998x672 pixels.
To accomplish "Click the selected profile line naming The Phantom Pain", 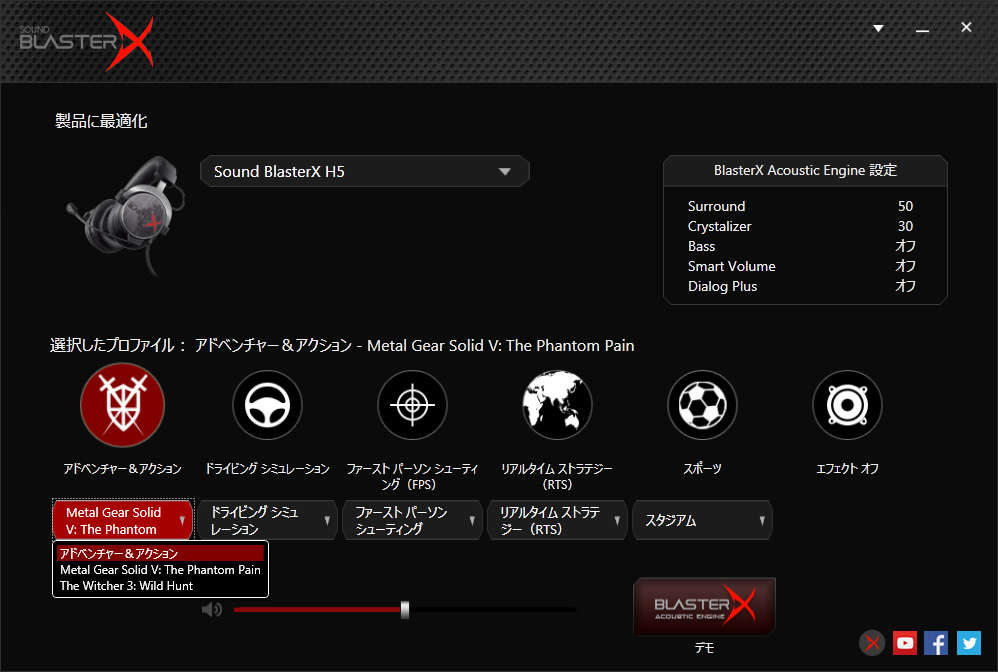I will click(342, 346).
